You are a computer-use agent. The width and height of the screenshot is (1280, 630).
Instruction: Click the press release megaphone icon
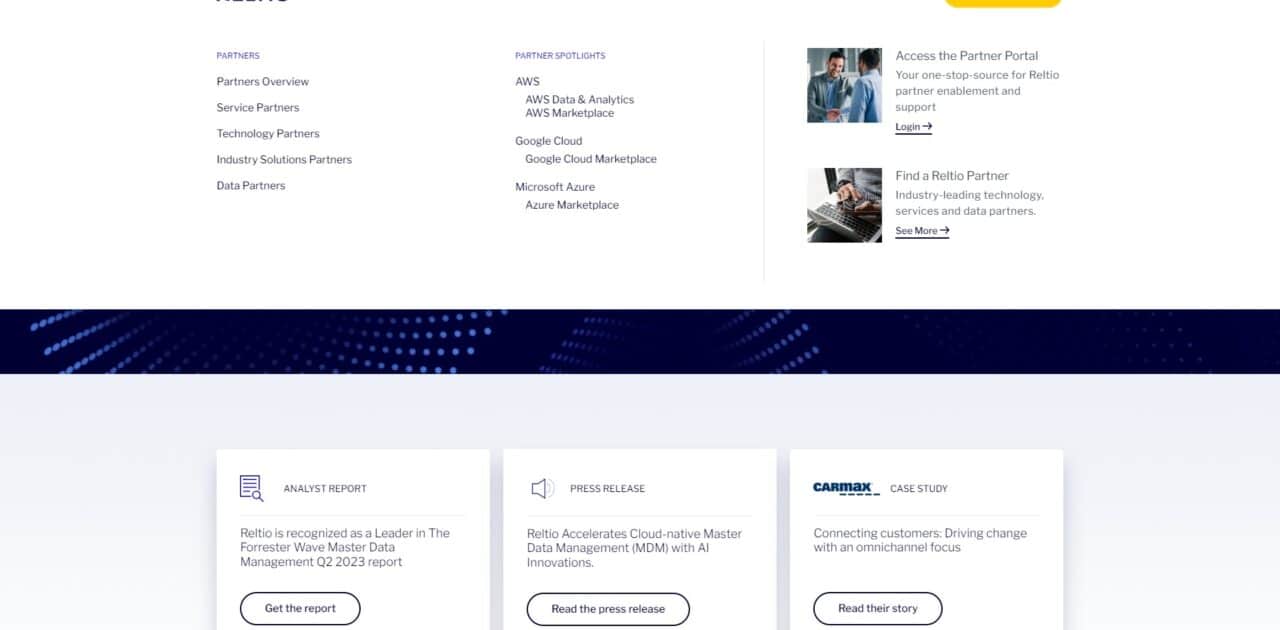tap(541, 488)
